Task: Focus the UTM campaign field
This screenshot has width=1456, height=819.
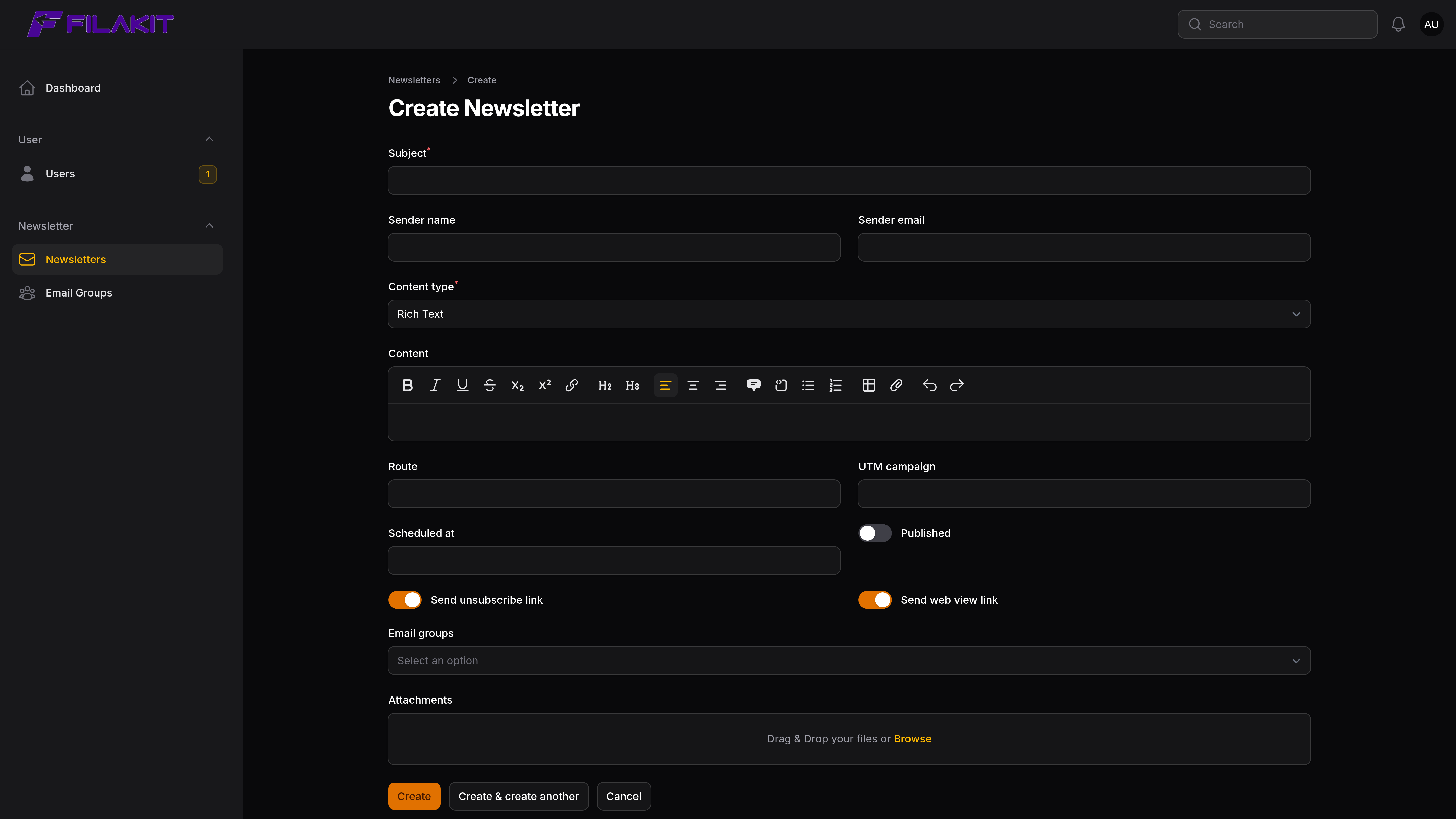Action: click(x=1084, y=493)
